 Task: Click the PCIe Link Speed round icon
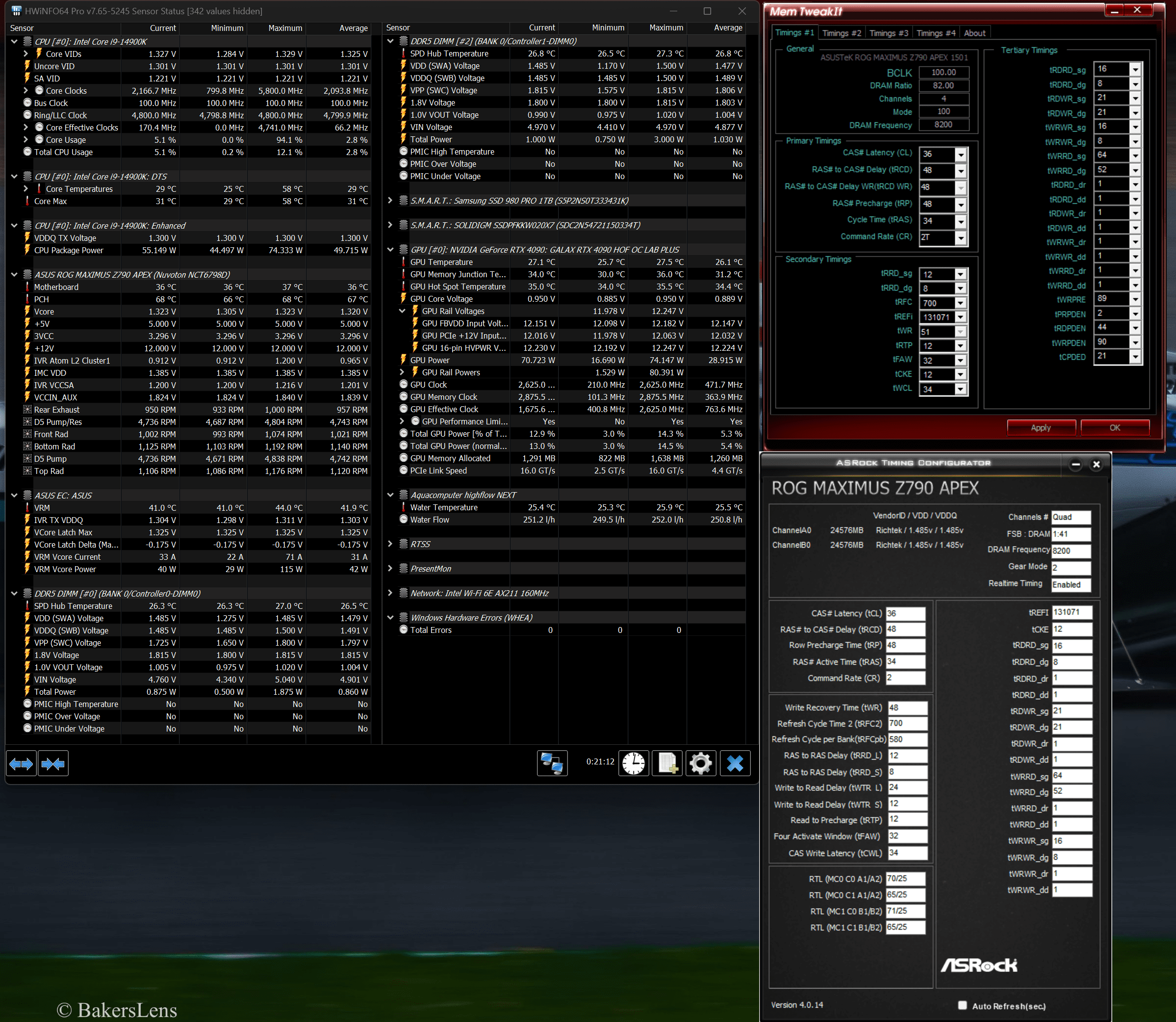404,471
